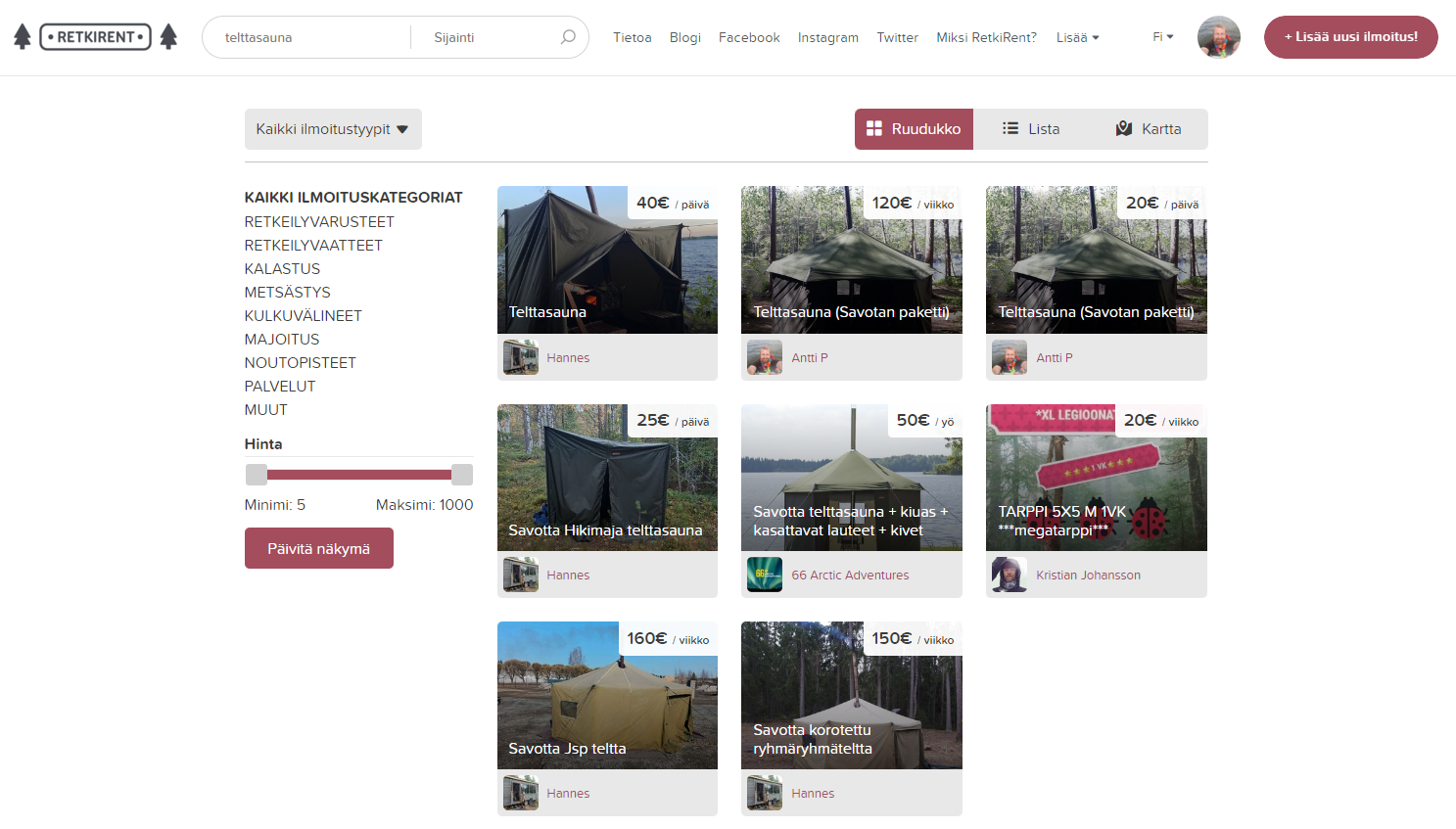
Task: Open the user profile avatar menu
Action: pos(1218,37)
